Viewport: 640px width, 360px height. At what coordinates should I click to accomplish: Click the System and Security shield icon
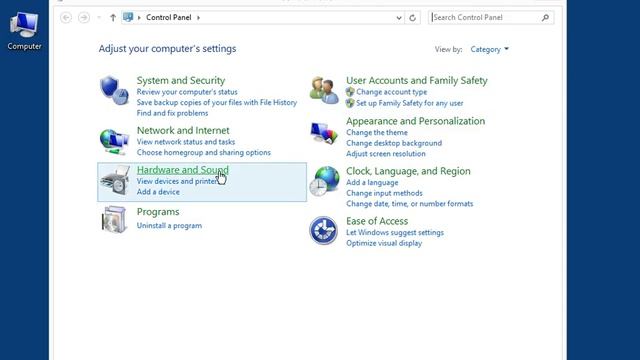[x=114, y=90]
